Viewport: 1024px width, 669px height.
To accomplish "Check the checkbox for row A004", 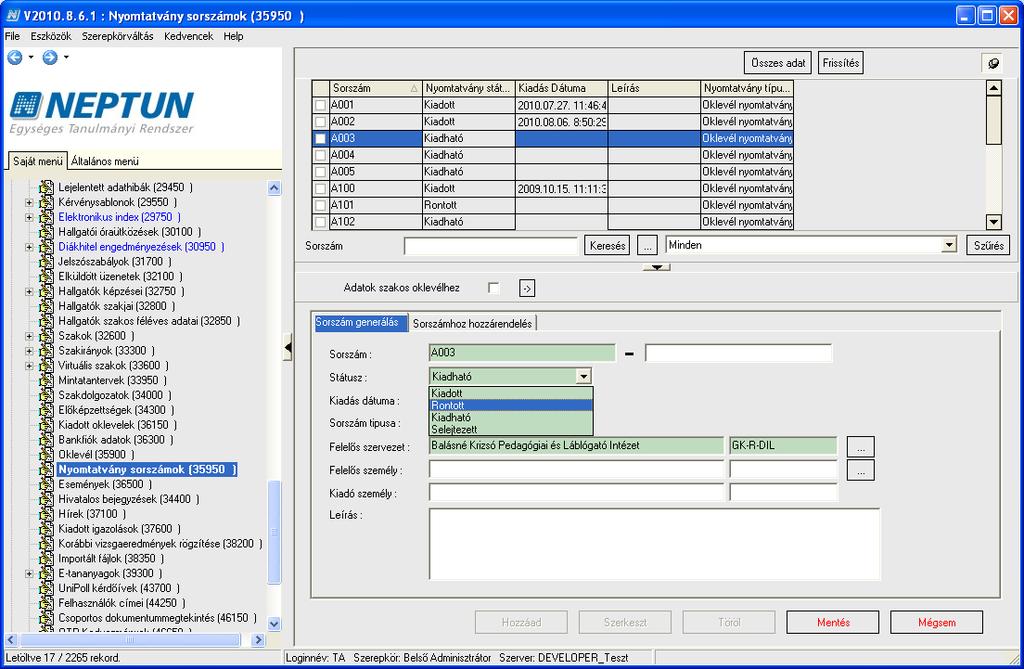I will click(320, 155).
